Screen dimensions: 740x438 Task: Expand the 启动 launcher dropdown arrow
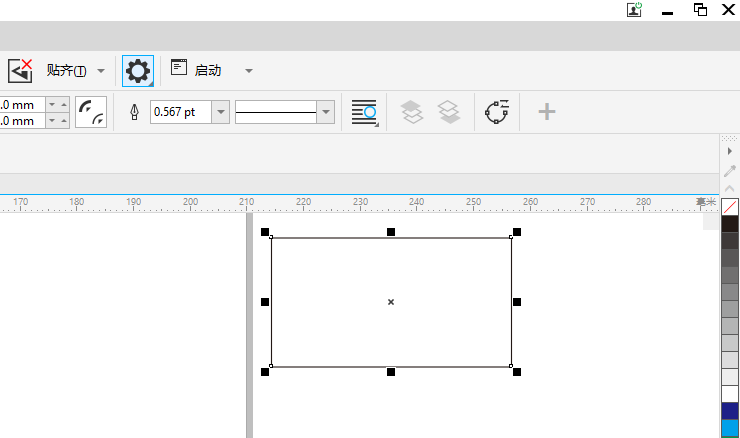tap(249, 71)
